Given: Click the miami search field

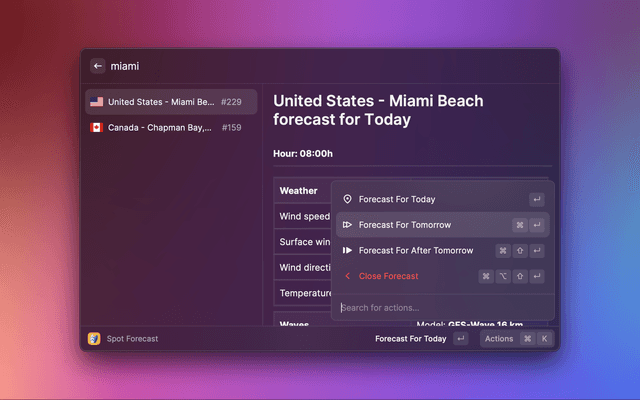Looking at the screenshot, I should coord(300,66).
